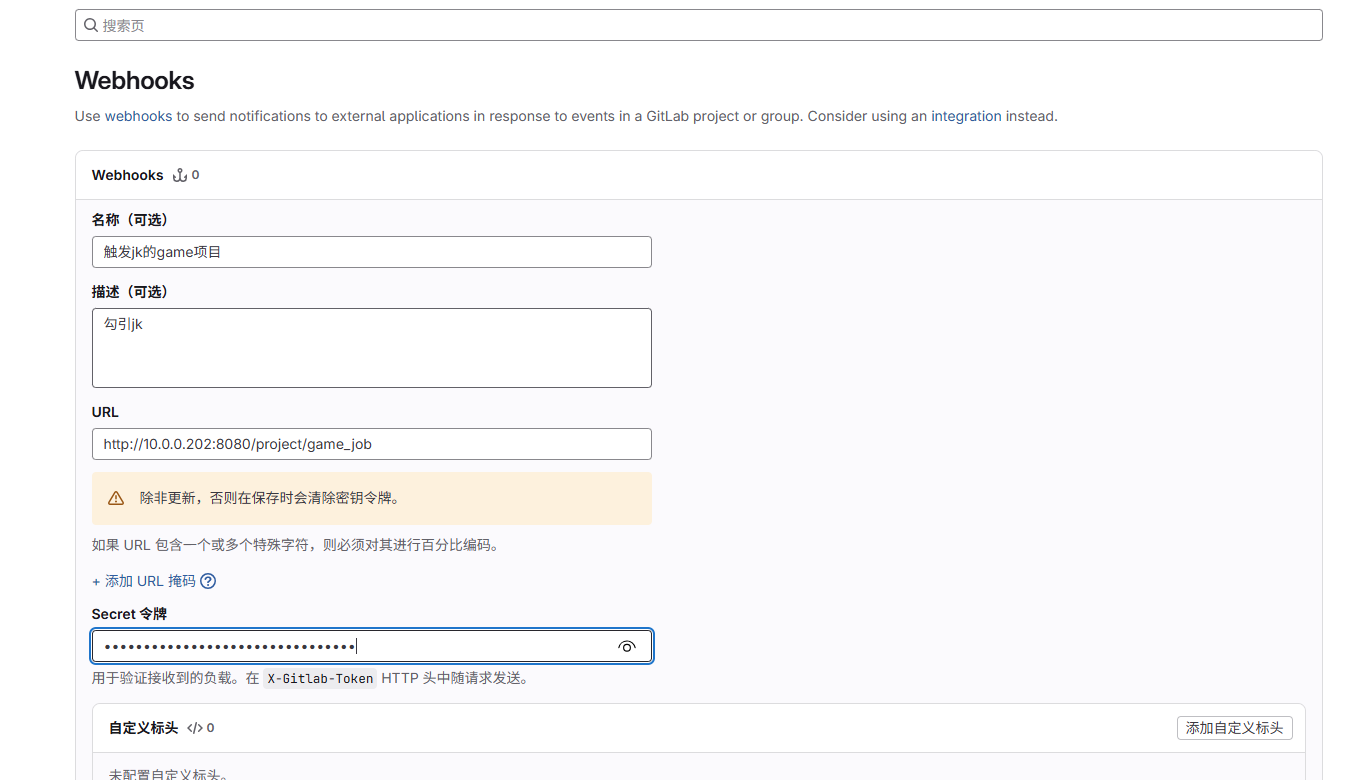Edit the URL field containing game_job
Image resolution: width=1349 pixels, height=780 pixels.
click(371, 444)
